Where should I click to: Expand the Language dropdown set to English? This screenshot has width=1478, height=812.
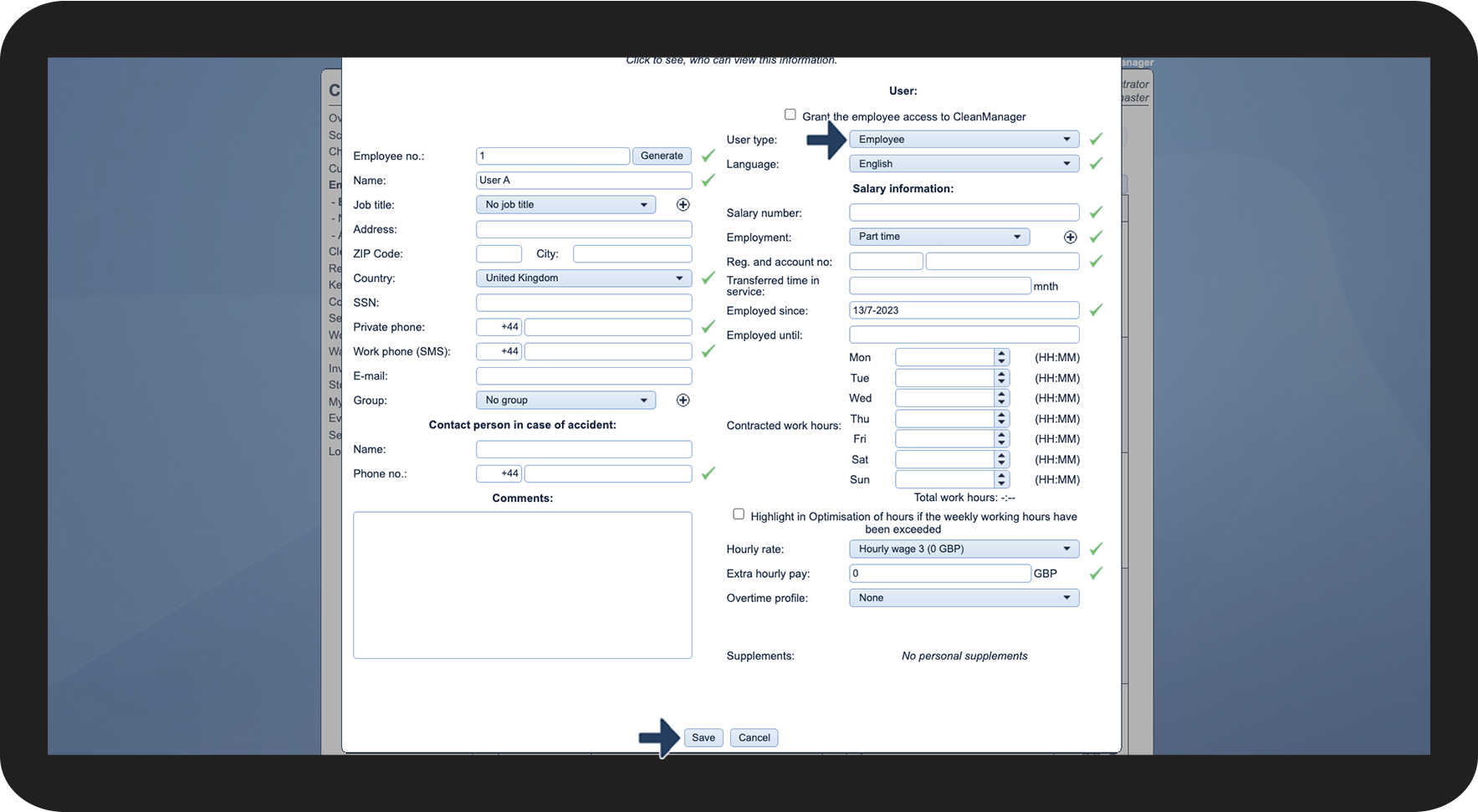pos(964,164)
